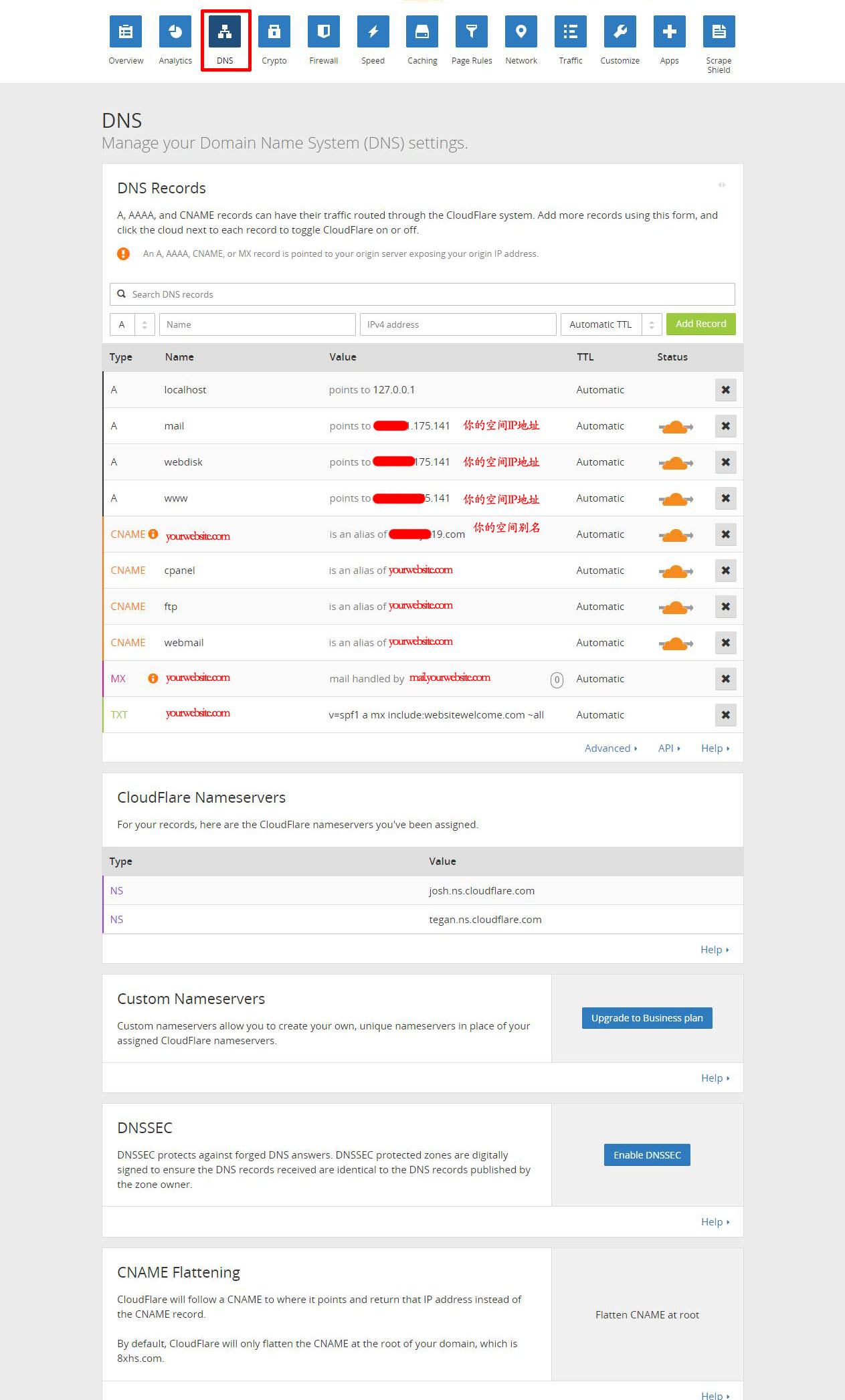This screenshot has width=845, height=1400.
Task: Select tegan.ns.cloudflare.com nameserver value
Action: click(485, 920)
